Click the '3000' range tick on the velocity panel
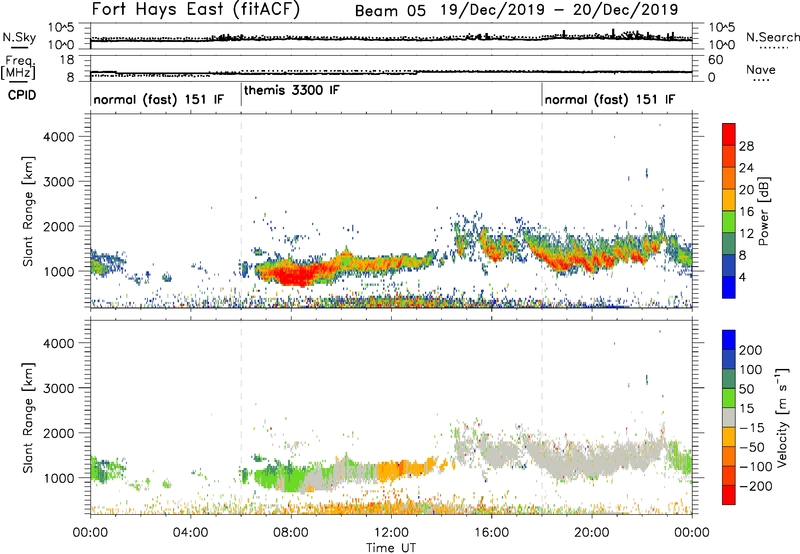Image resolution: width=800 pixels, height=554 pixels. click(58, 388)
